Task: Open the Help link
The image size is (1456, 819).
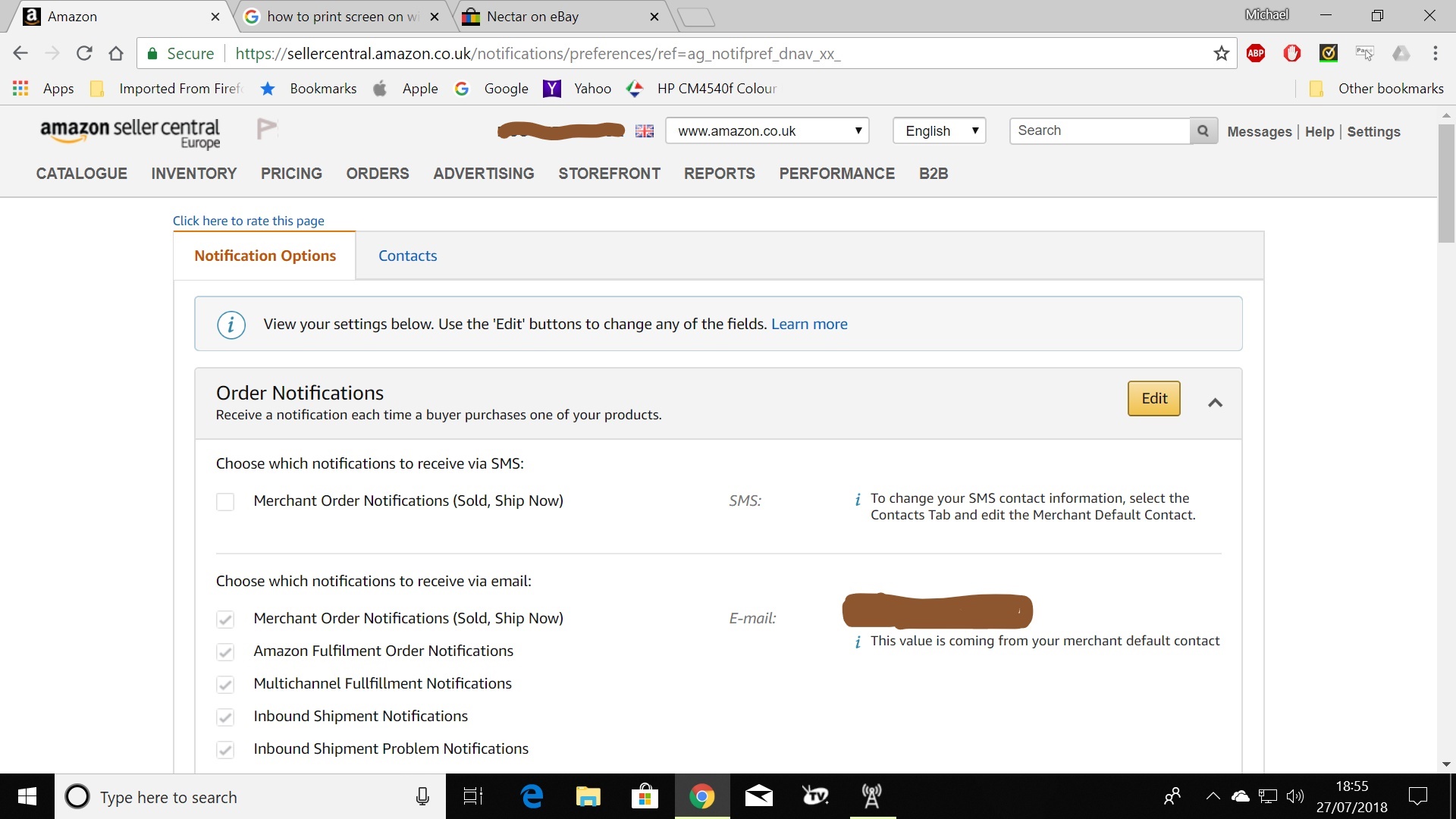Action: (1319, 132)
